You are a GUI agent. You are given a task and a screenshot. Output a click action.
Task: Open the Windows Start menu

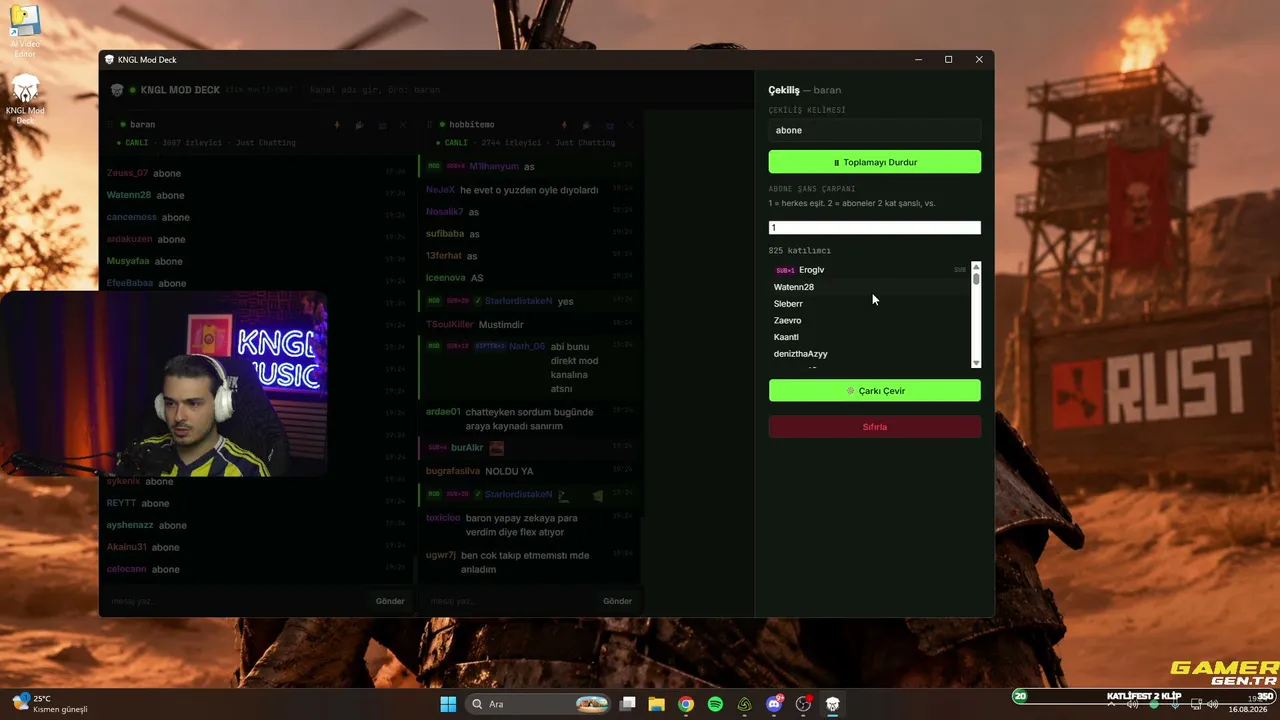(x=448, y=704)
